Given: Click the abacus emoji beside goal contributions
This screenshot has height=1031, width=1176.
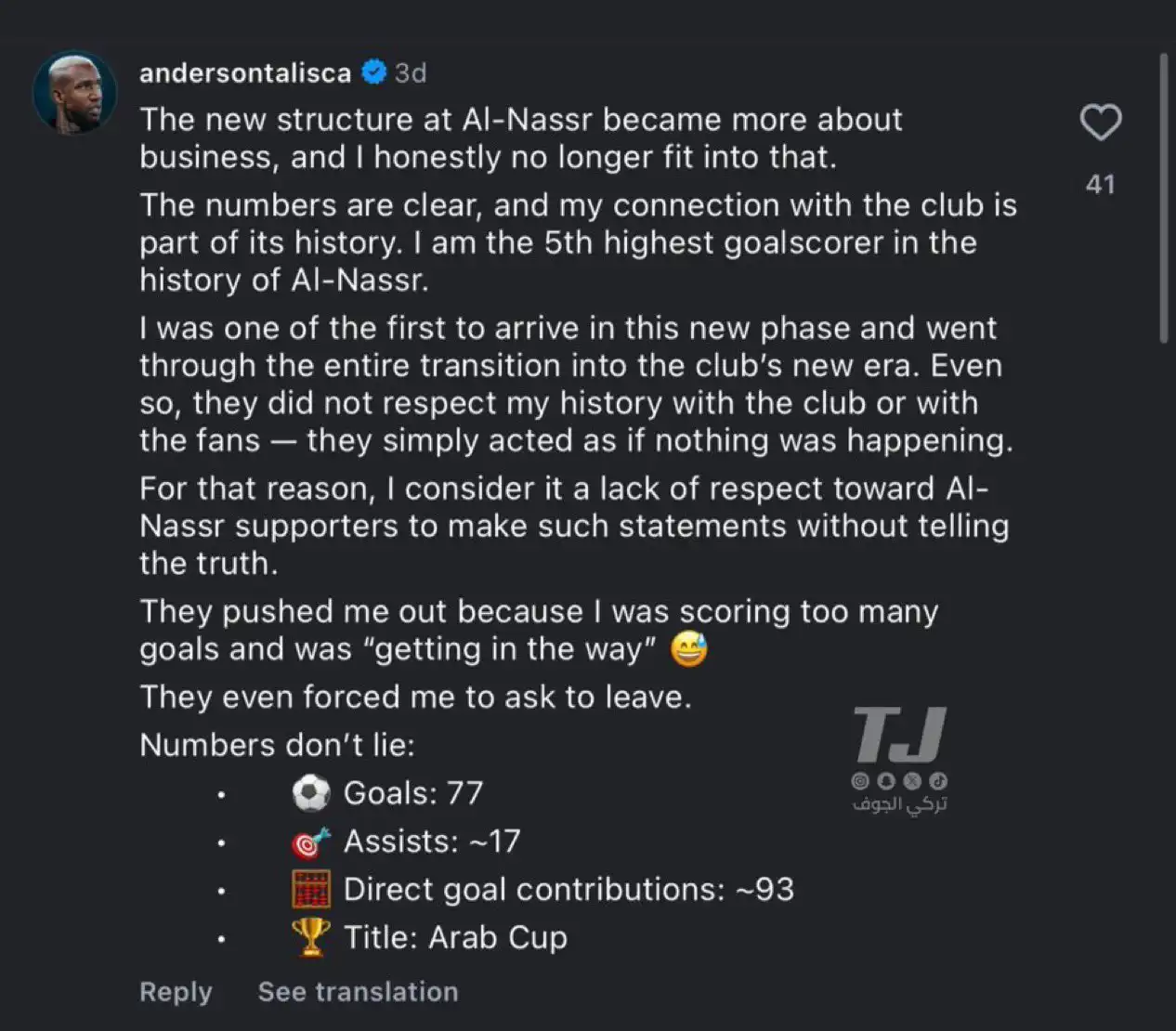Looking at the screenshot, I should point(310,890).
